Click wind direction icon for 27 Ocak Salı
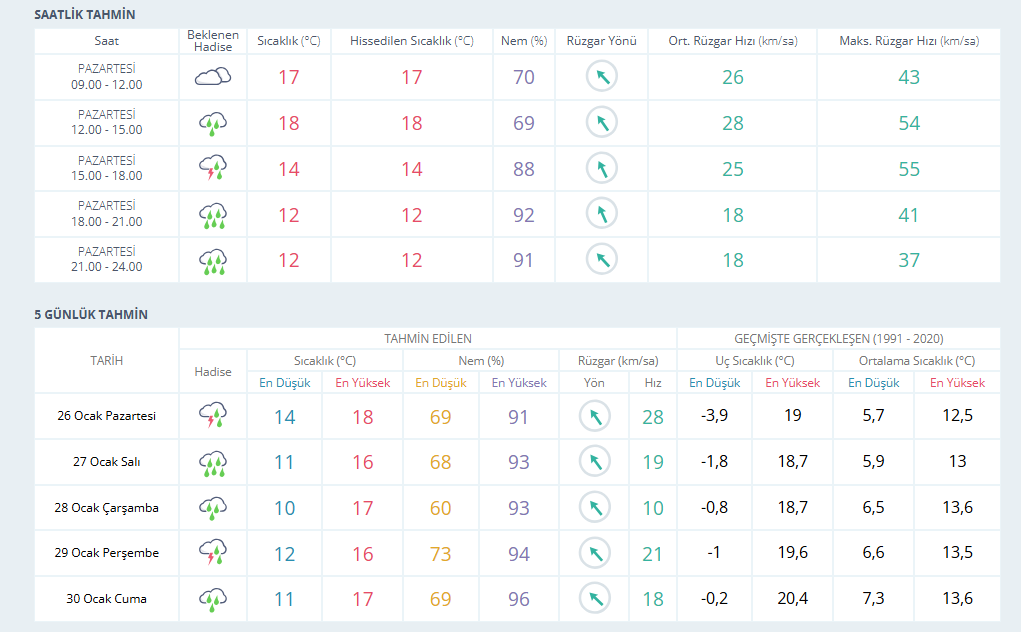 coord(595,461)
